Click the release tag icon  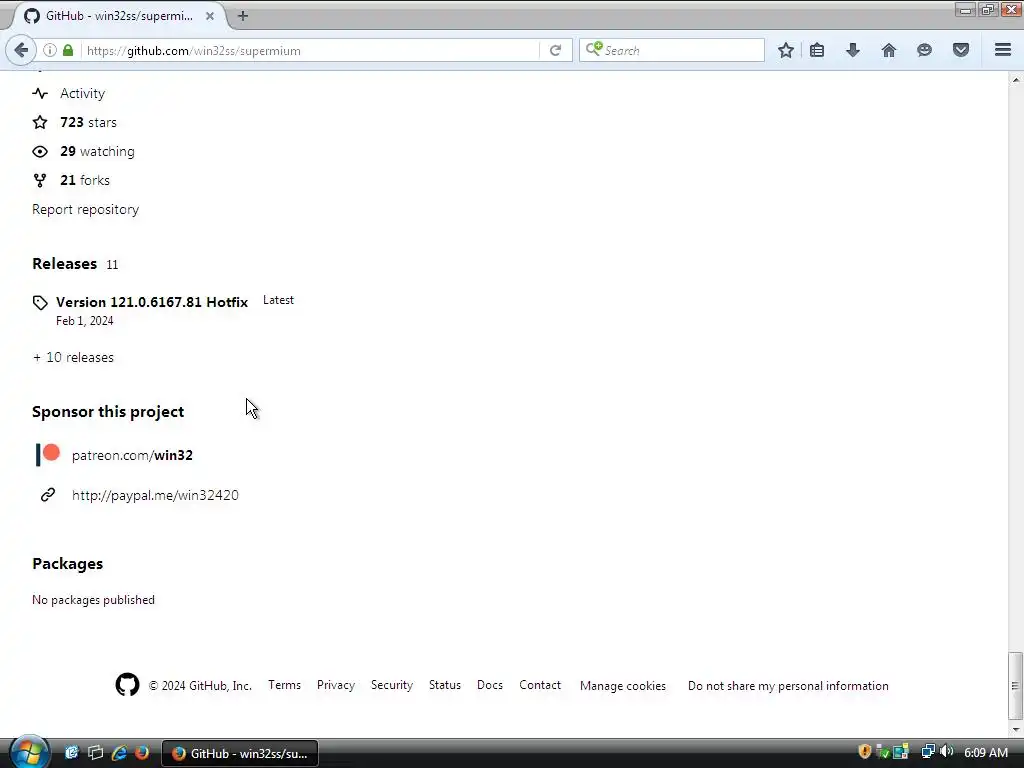point(40,302)
